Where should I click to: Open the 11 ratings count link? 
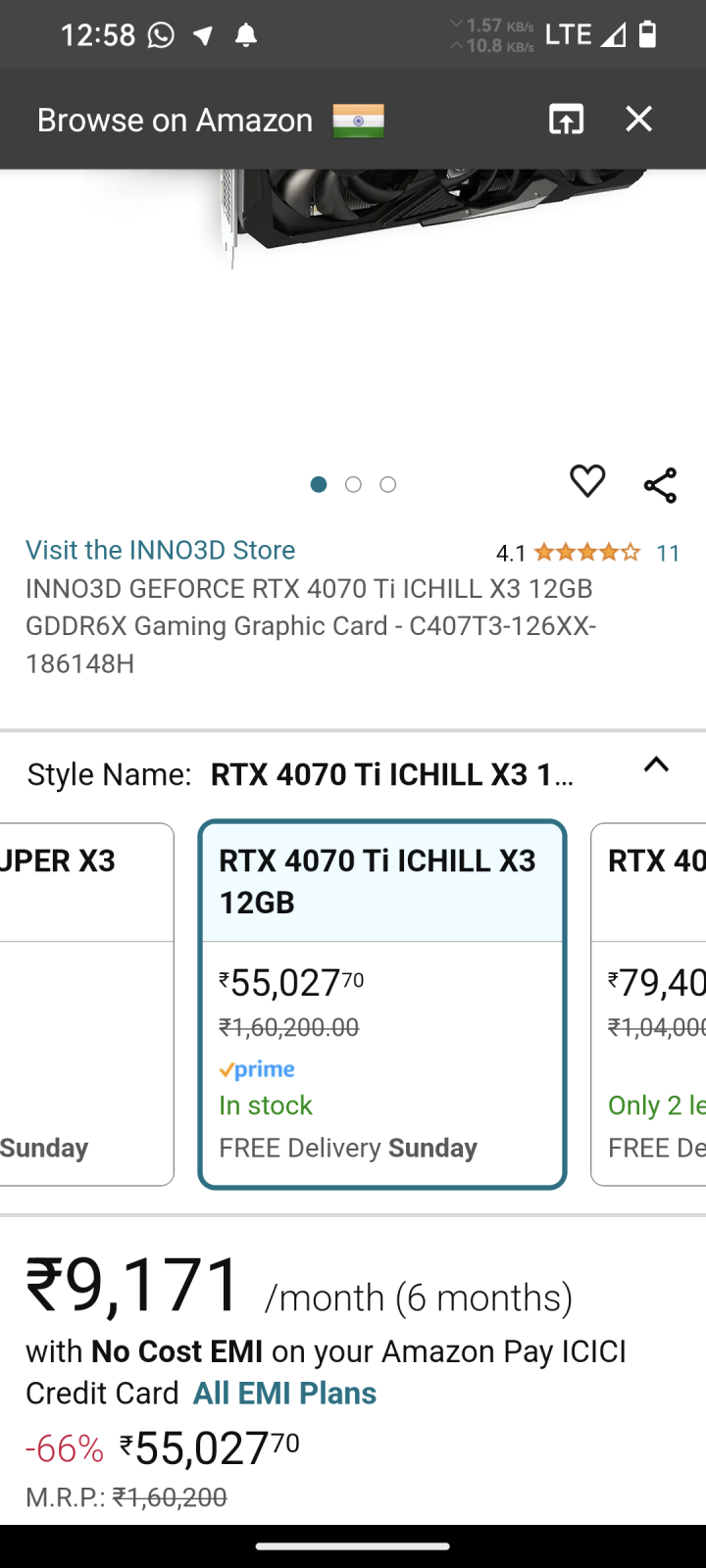coord(669,554)
